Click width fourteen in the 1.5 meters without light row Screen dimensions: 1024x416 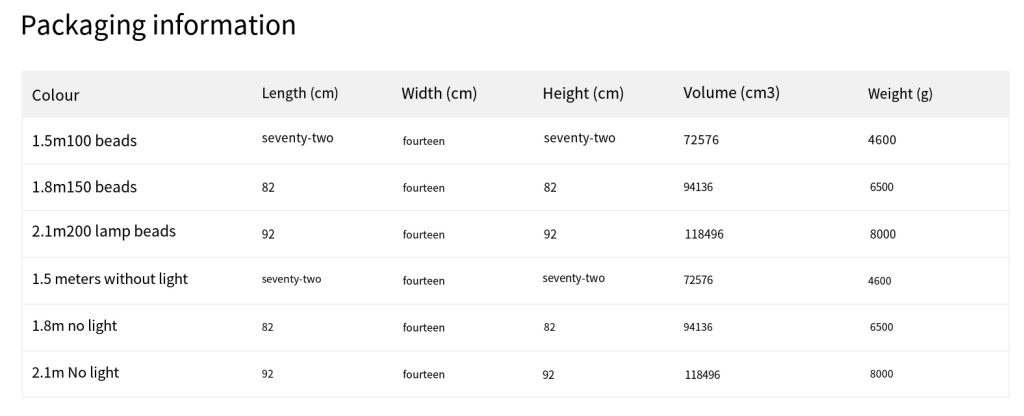[424, 281]
